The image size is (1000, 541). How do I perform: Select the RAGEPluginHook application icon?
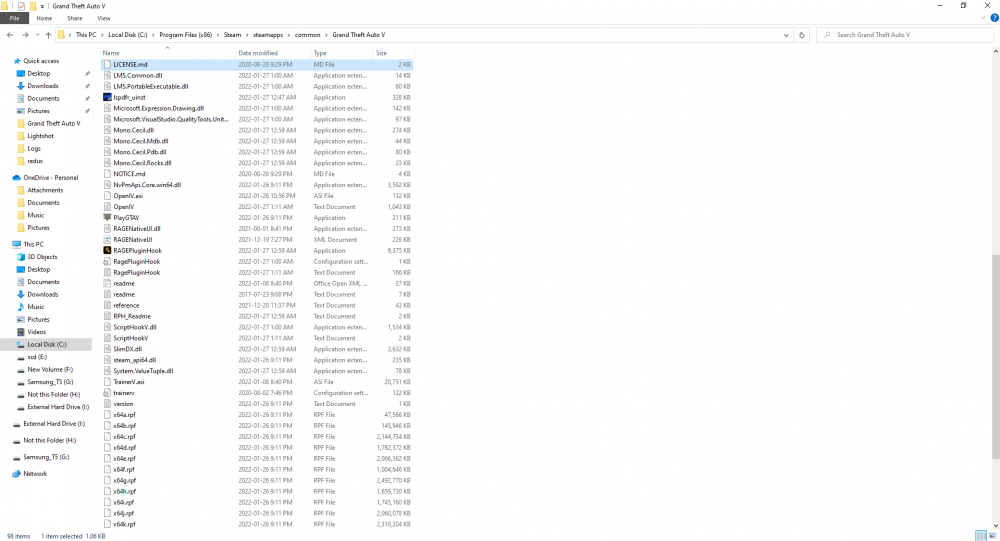(107, 251)
